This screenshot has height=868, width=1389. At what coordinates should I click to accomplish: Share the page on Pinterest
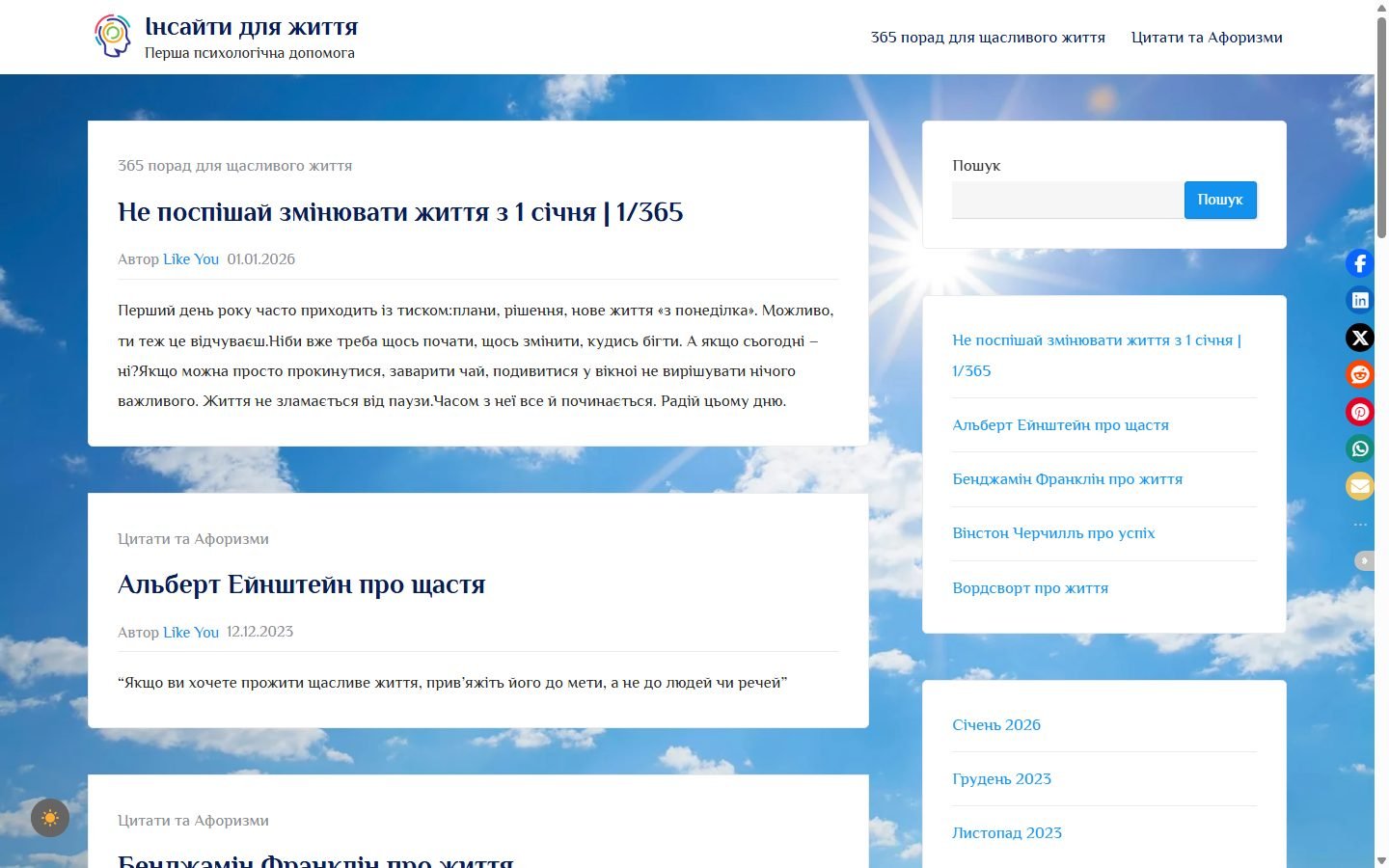[1360, 412]
